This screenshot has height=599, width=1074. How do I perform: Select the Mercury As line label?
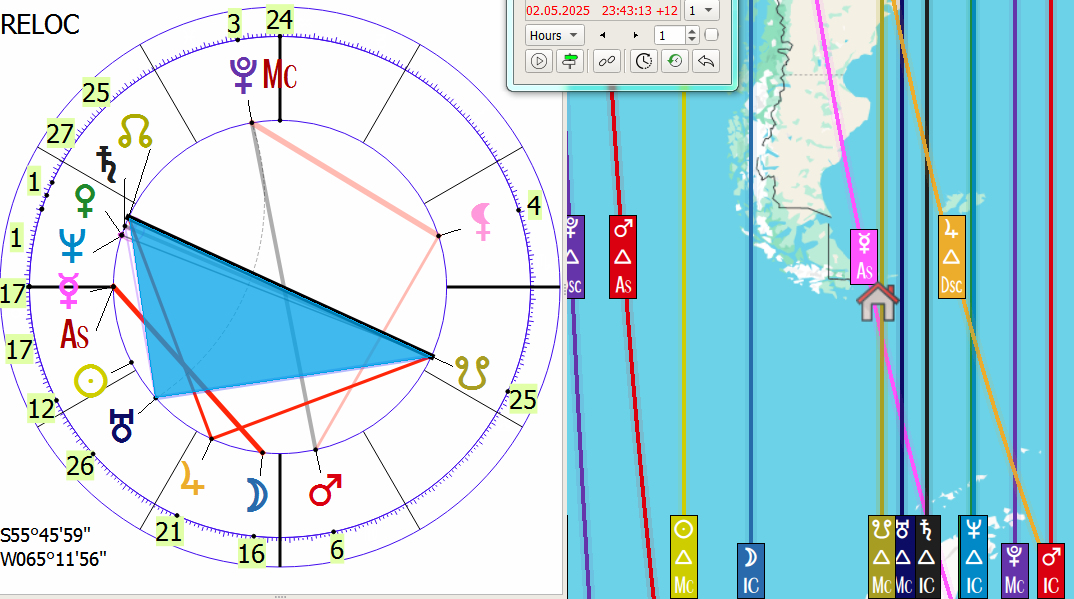(865, 257)
